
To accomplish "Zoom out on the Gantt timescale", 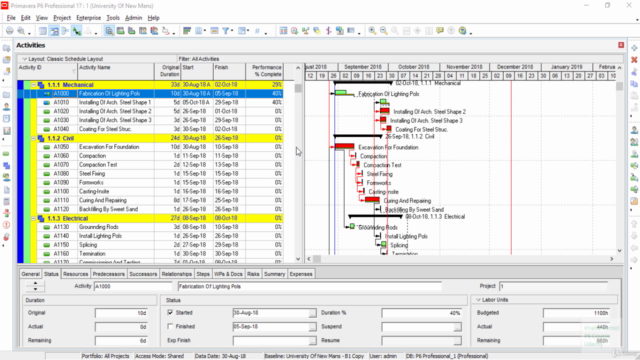I will tap(384, 31).
